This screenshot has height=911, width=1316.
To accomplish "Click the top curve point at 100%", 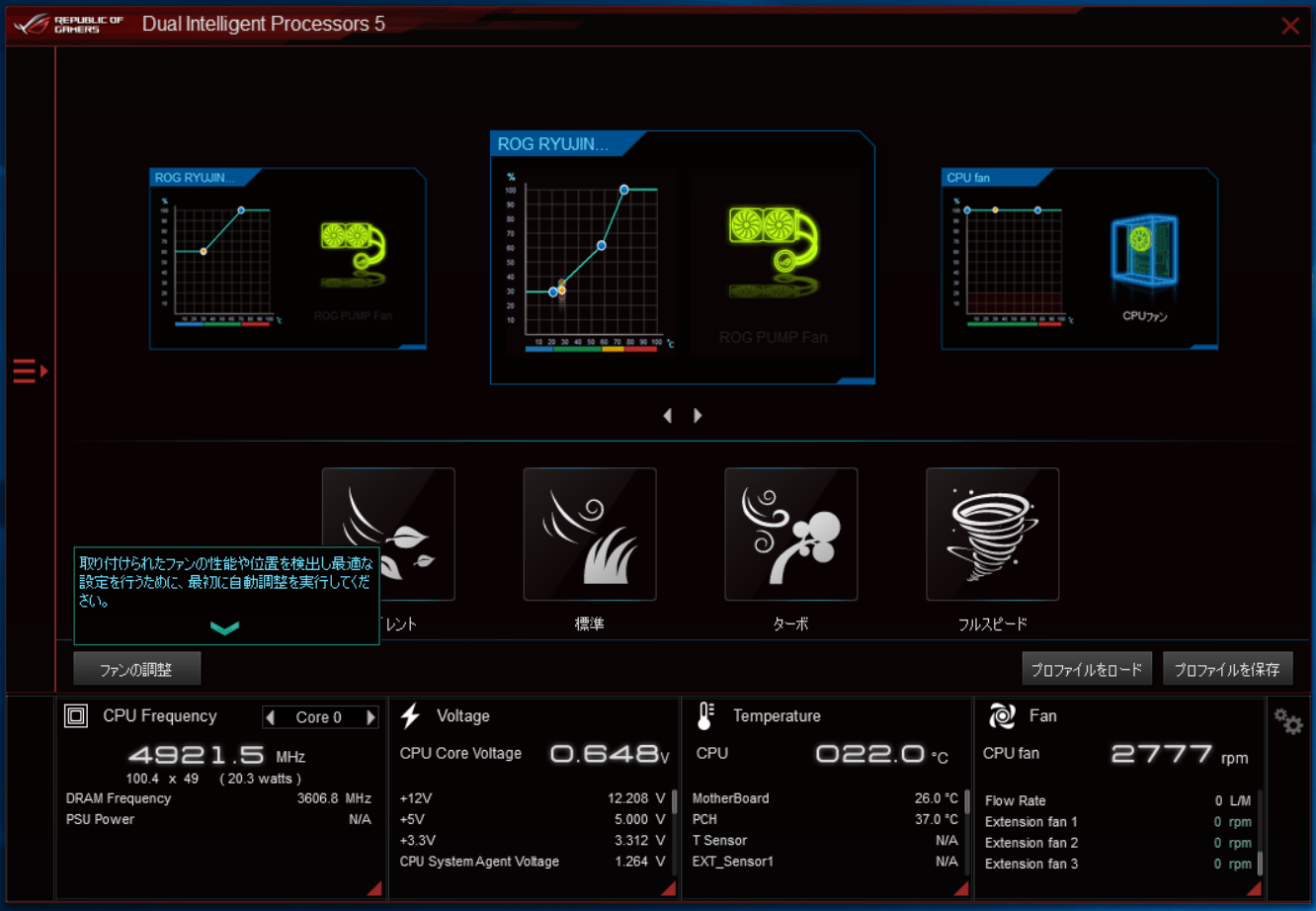I will point(624,190).
